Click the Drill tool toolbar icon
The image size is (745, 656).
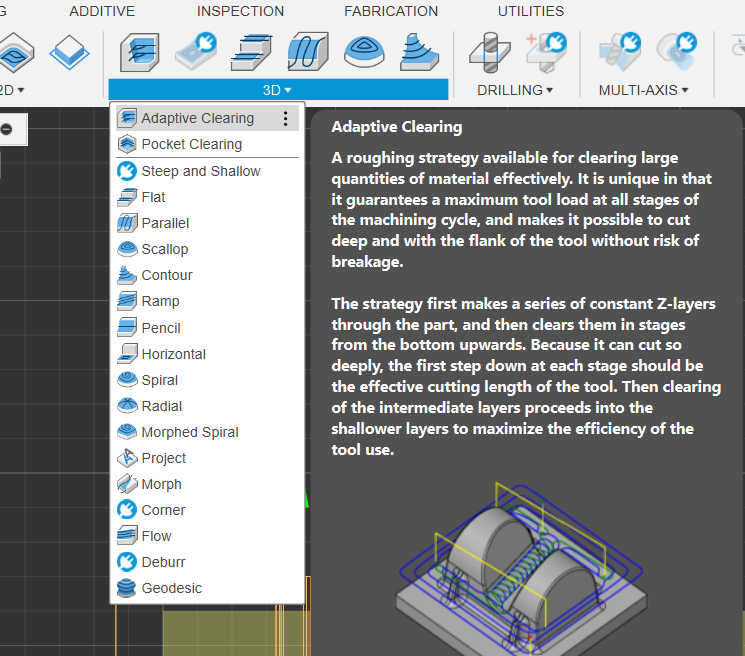(489, 50)
